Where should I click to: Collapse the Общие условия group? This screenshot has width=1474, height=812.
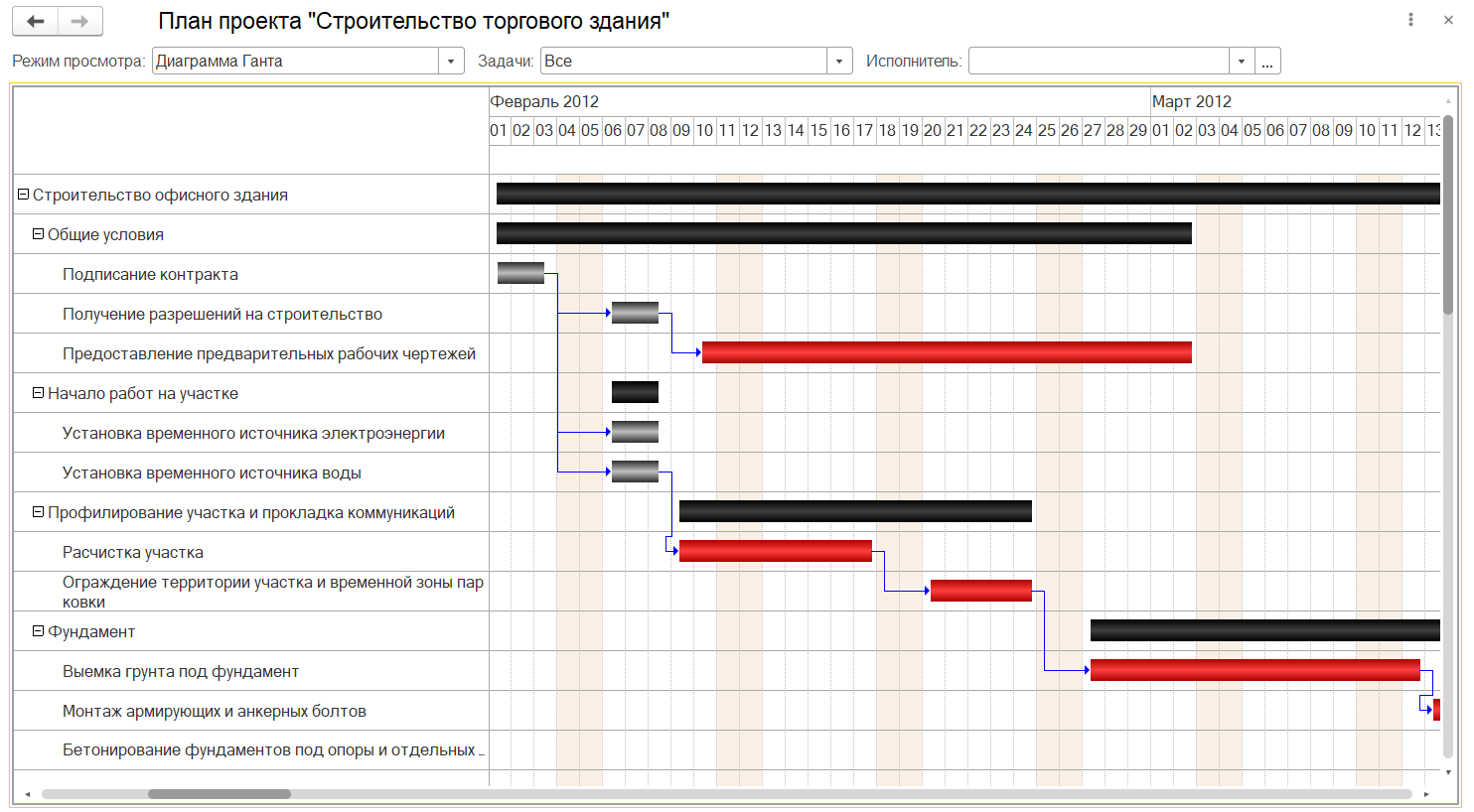tap(39, 234)
